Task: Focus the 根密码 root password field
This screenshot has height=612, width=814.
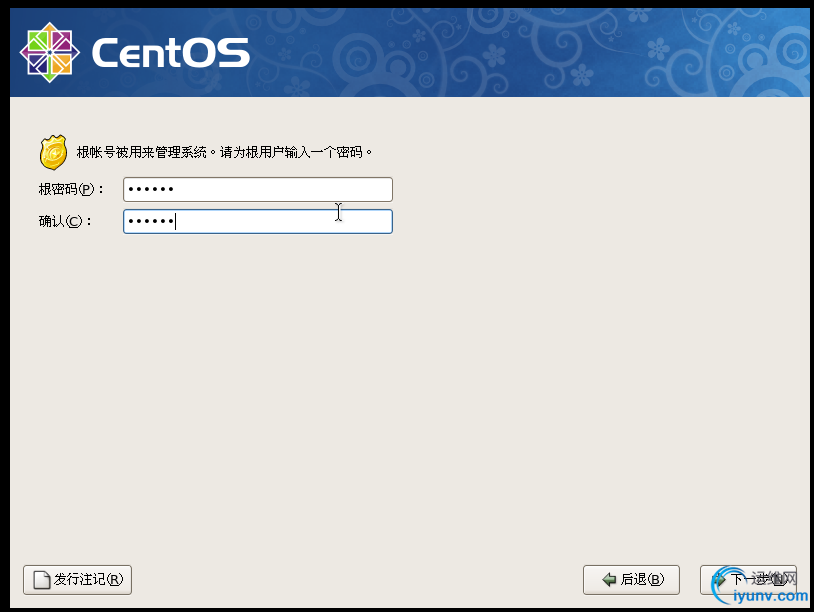Action: 257,189
